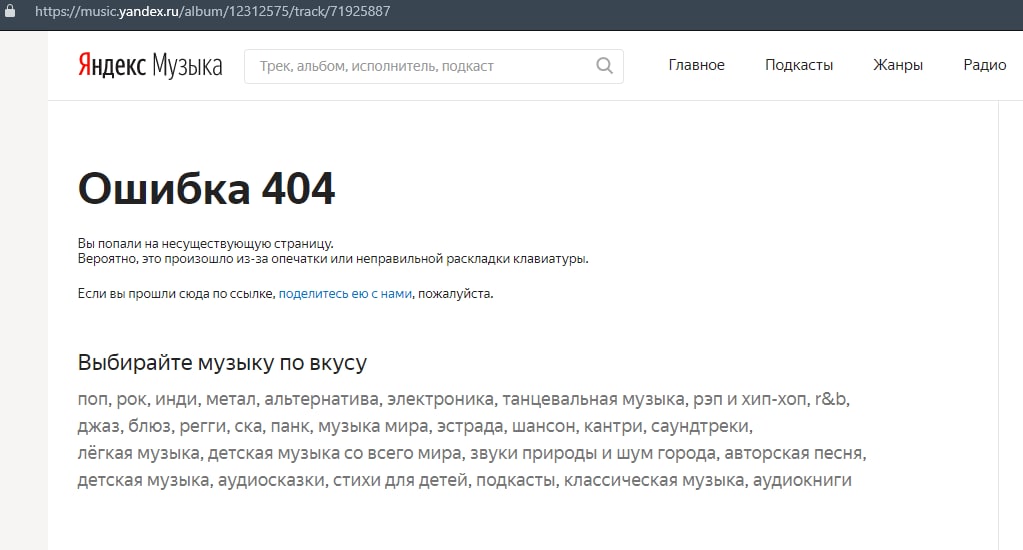
Task: Click the 'Выбирайте музыку по вкусу' heading
Action: [x=222, y=362]
